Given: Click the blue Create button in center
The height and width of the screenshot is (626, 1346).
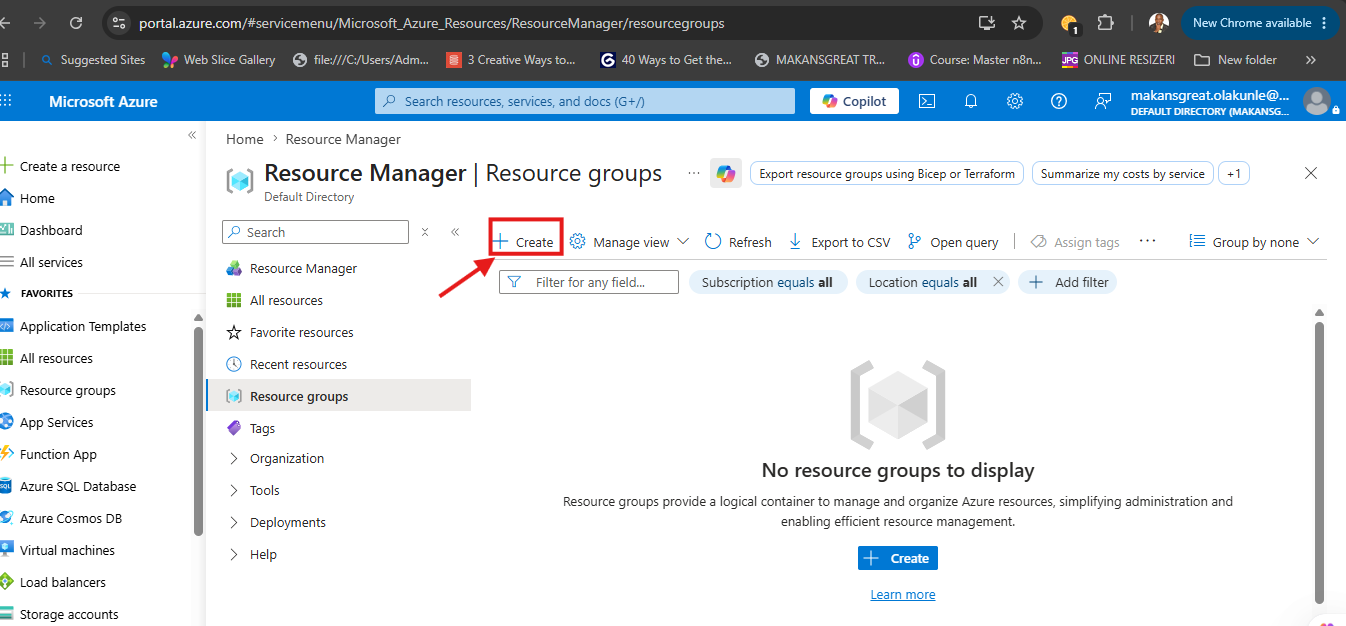Looking at the screenshot, I should [x=898, y=558].
